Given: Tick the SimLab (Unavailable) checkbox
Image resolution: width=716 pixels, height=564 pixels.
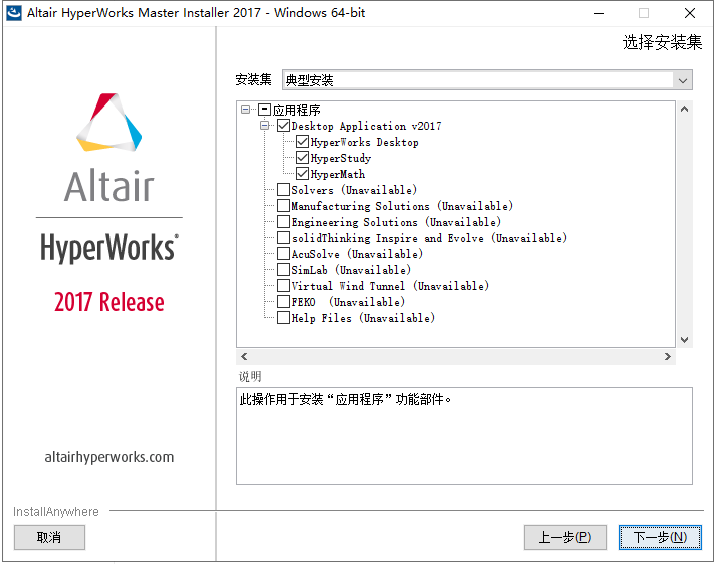Looking at the screenshot, I should tap(284, 269).
